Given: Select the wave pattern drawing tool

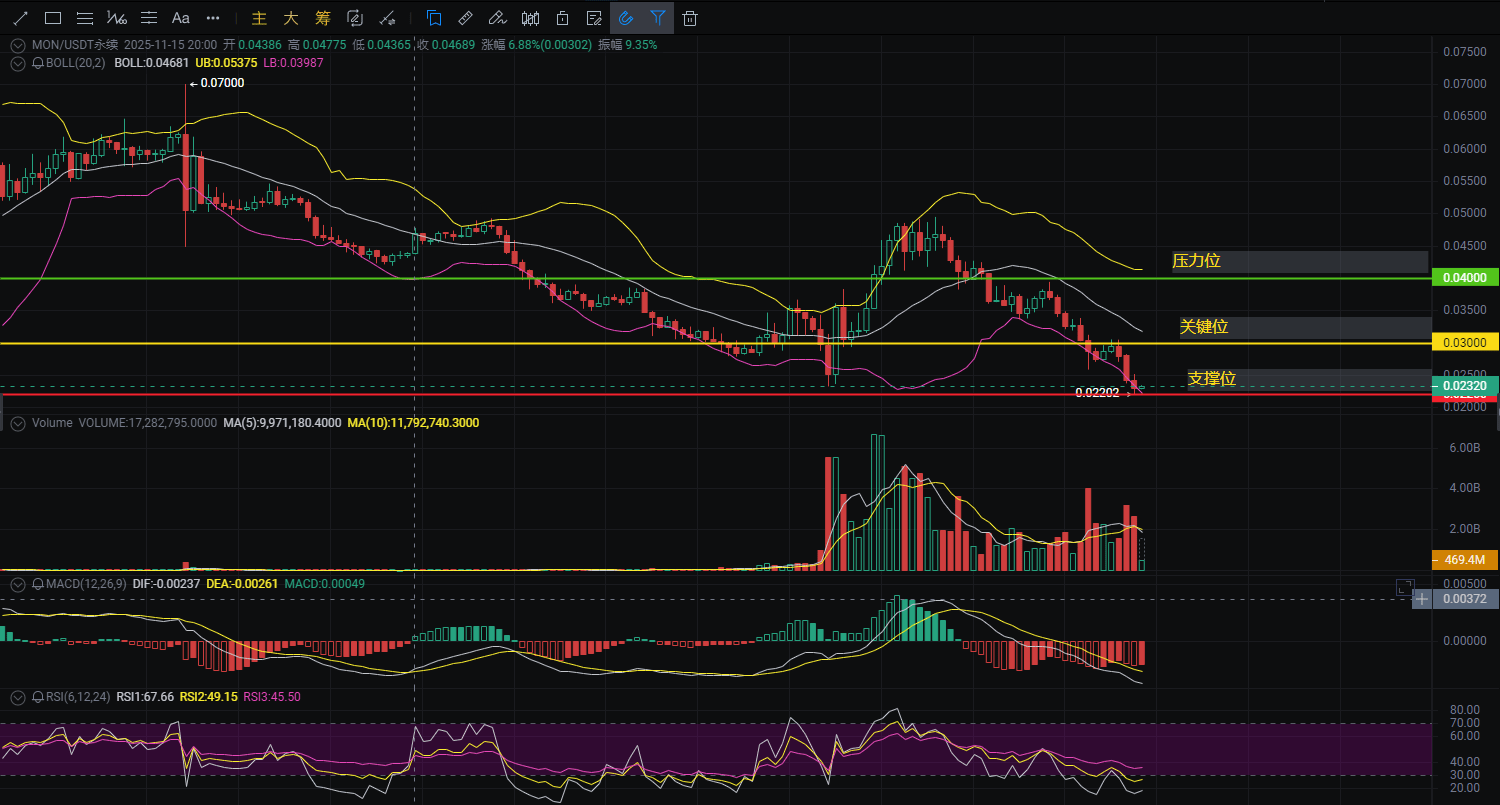Looking at the screenshot, I should pos(117,18).
